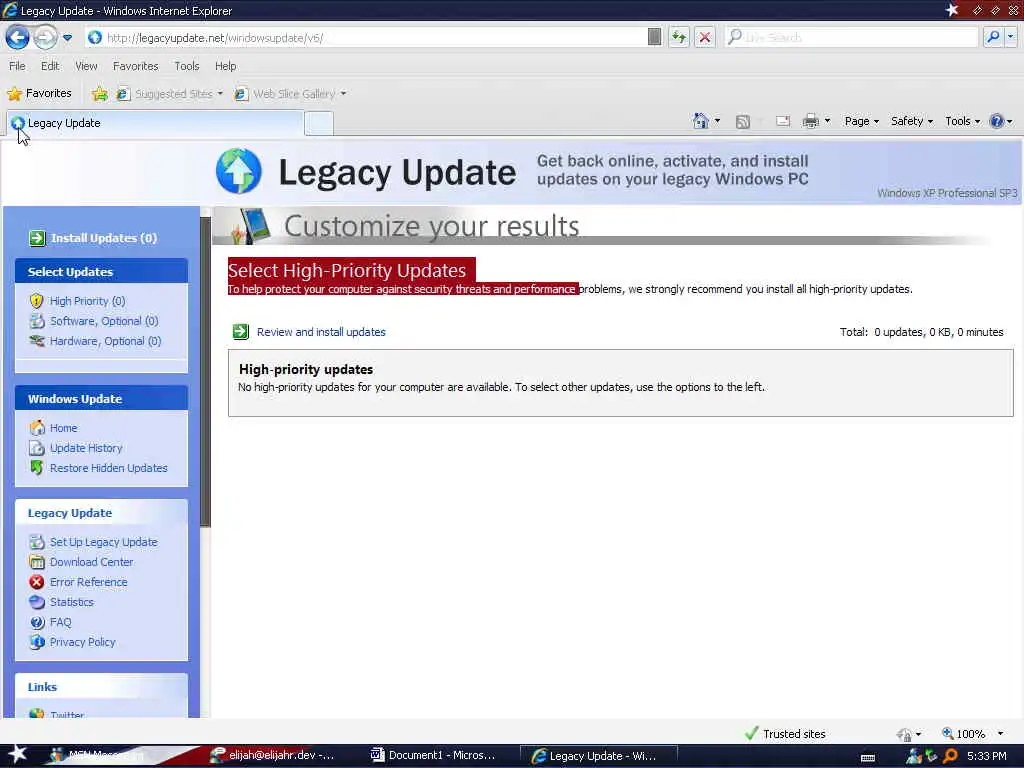The width and height of the screenshot is (1024, 768).
Task: Open the recent pages dropdown arrow
Action: click(x=67, y=38)
